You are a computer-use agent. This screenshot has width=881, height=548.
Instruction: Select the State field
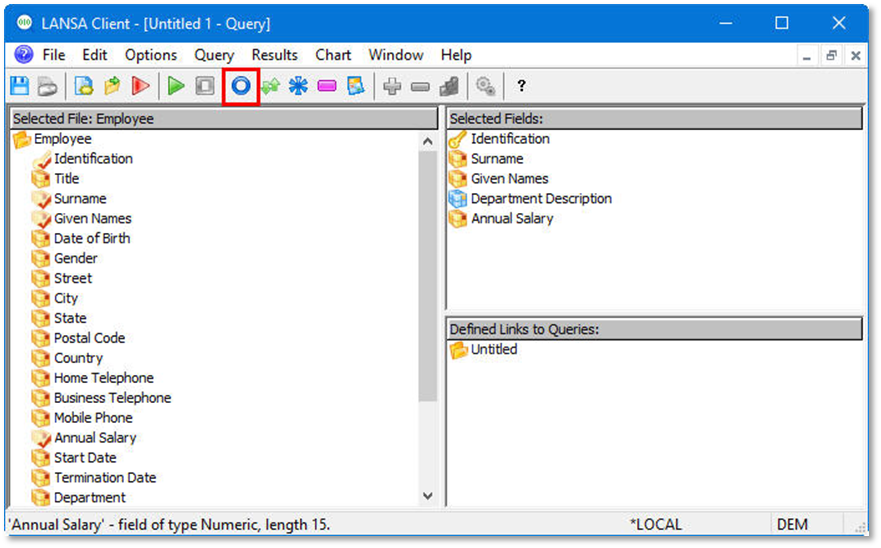click(x=70, y=318)
